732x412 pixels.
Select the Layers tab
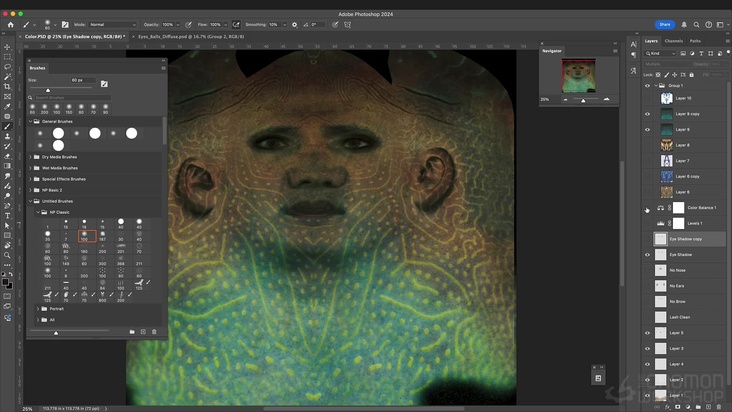coord(651,41)
